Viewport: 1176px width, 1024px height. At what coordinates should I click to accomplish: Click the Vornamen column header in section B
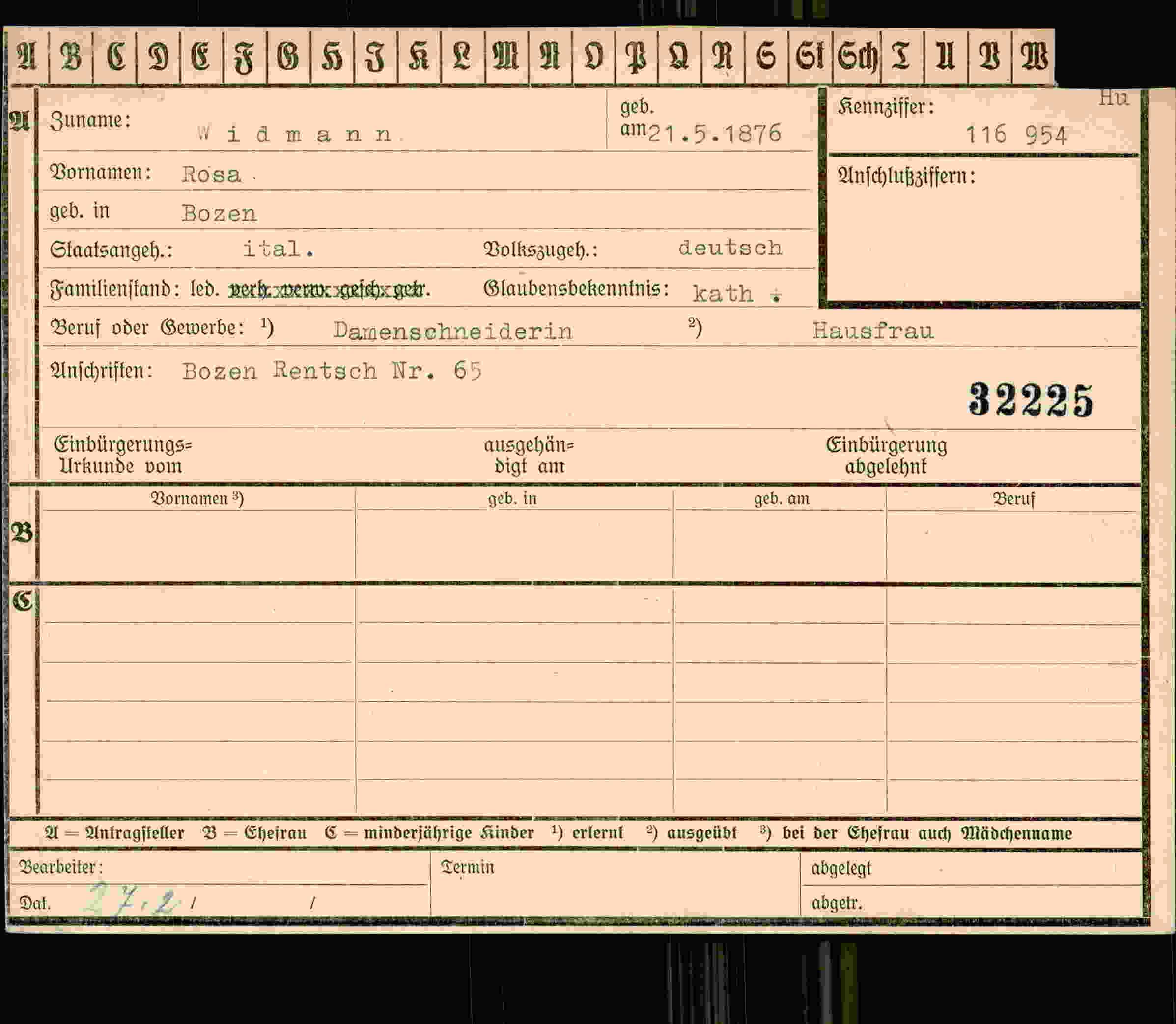coord(197,499)
